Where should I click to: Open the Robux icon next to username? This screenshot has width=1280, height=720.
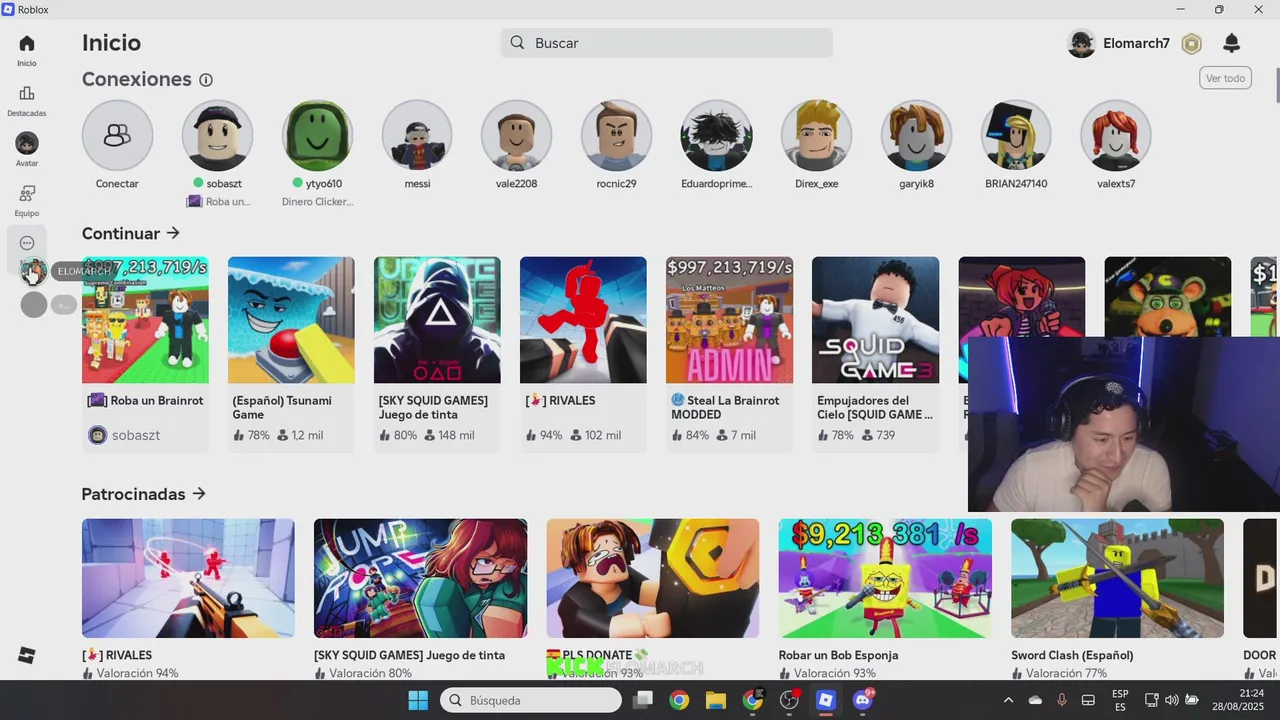tap(1191, 44)
